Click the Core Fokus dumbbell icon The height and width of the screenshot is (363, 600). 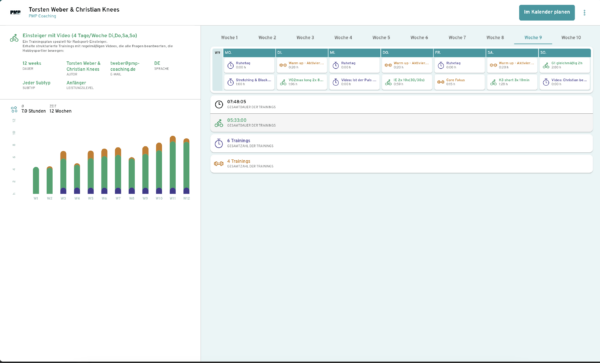tap(441, 82)
